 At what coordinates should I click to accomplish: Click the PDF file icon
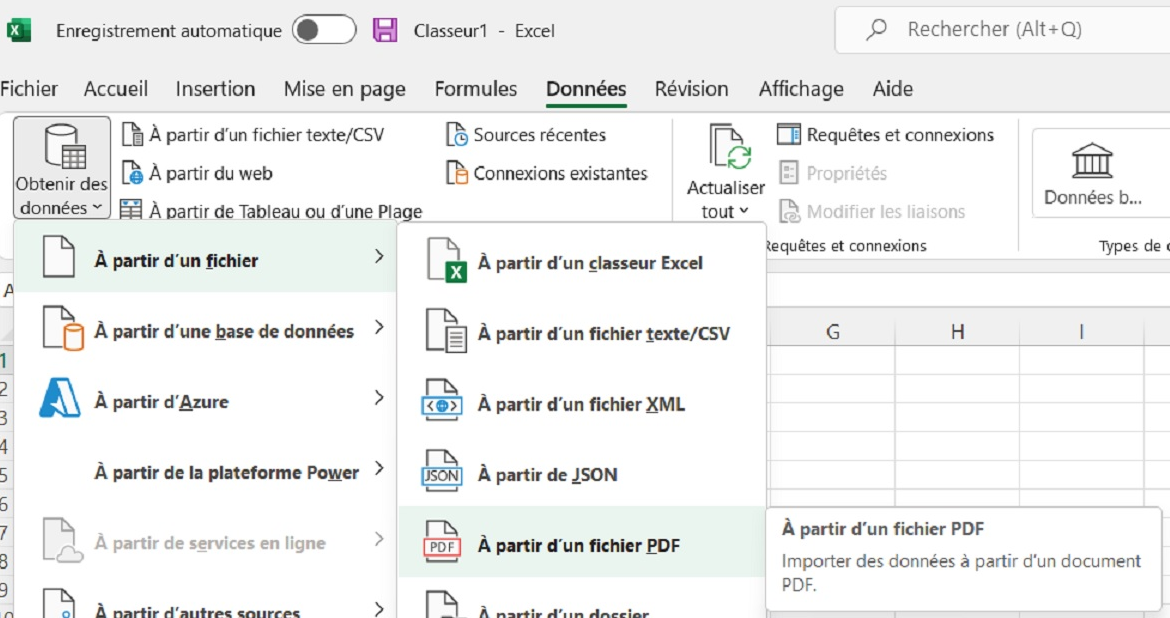(442, 542)
